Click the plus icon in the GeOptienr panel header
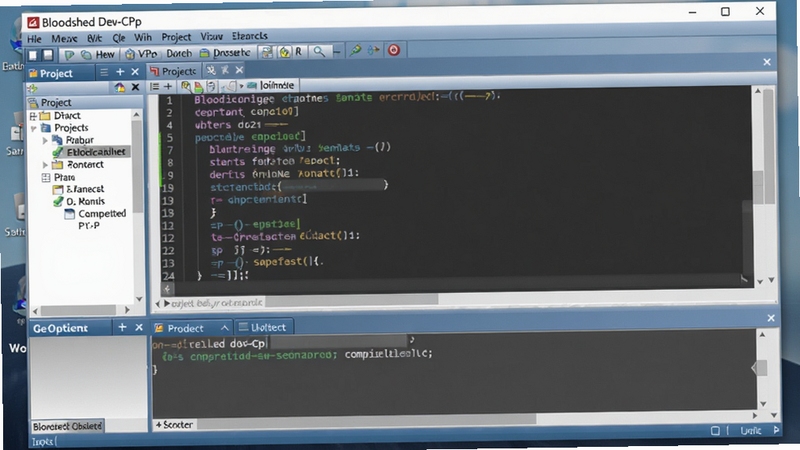 [122, 328]
